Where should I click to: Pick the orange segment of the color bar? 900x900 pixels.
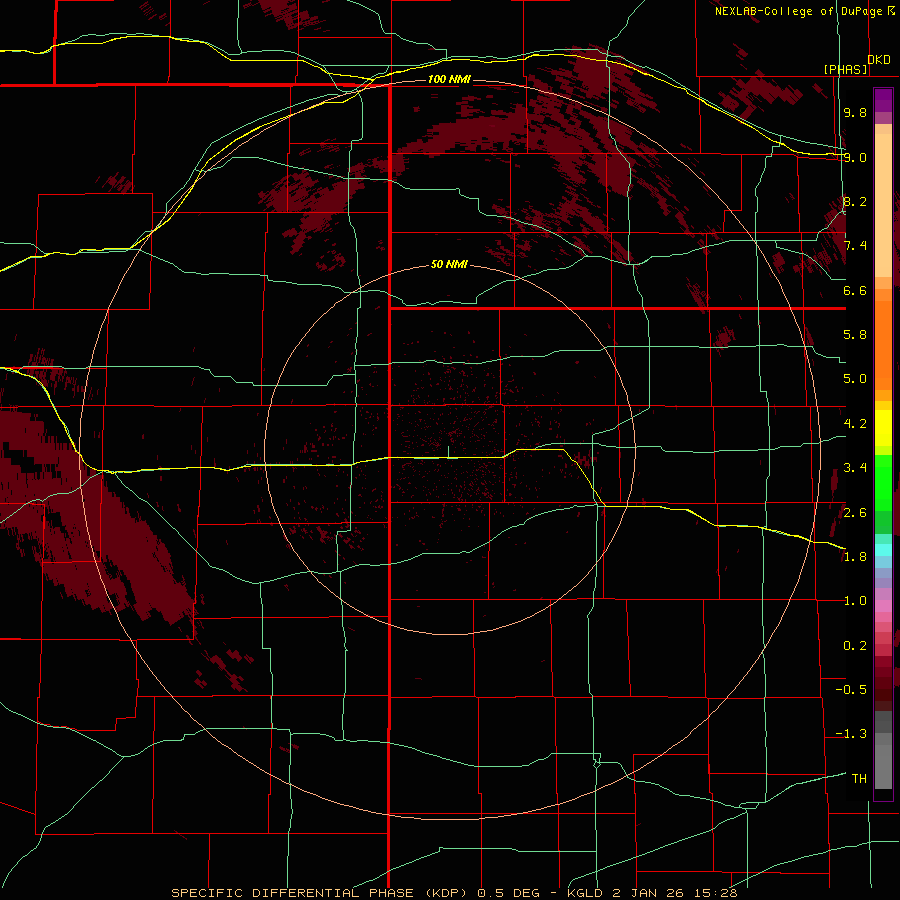point(883,344)
